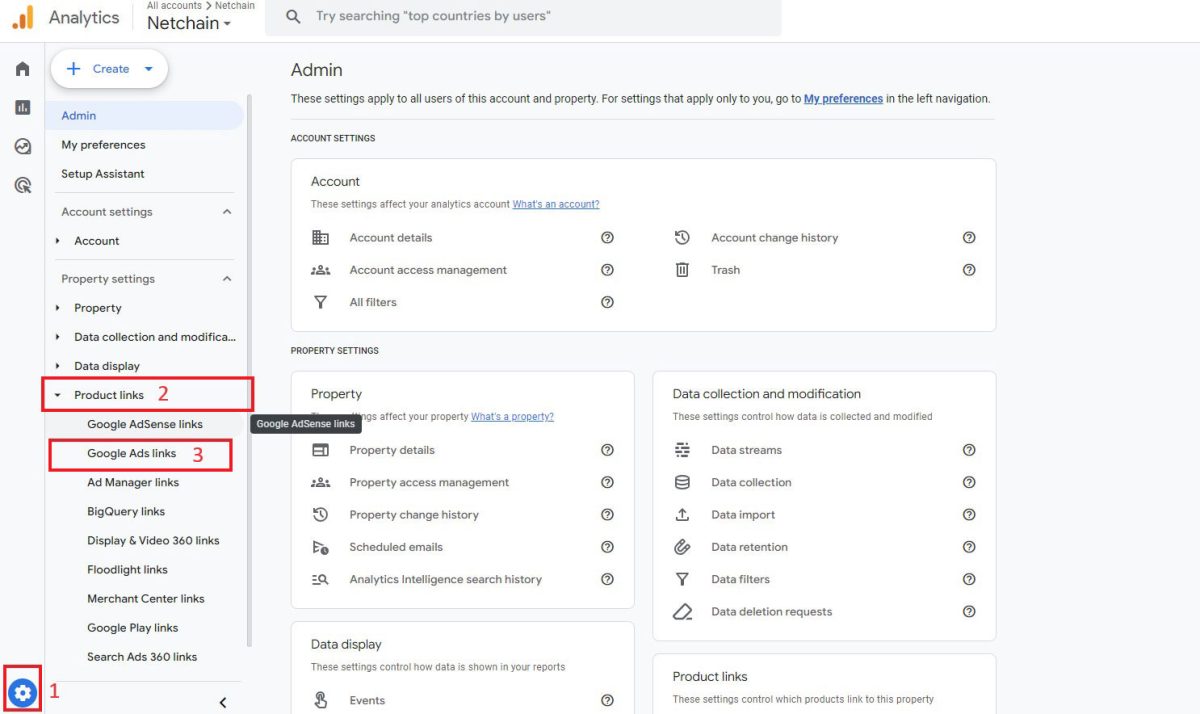The width and height of the screenshot is (1200, 714).
Task: Open Property change history
Action: click(414, 515)
